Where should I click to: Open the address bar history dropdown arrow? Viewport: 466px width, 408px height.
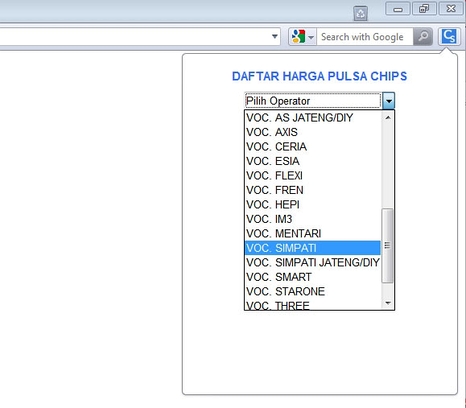(x=275, y=36)
